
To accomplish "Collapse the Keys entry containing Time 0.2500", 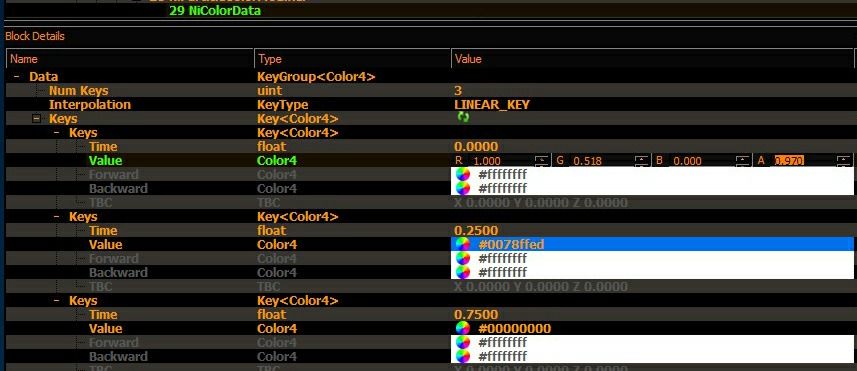I will 57,217.
